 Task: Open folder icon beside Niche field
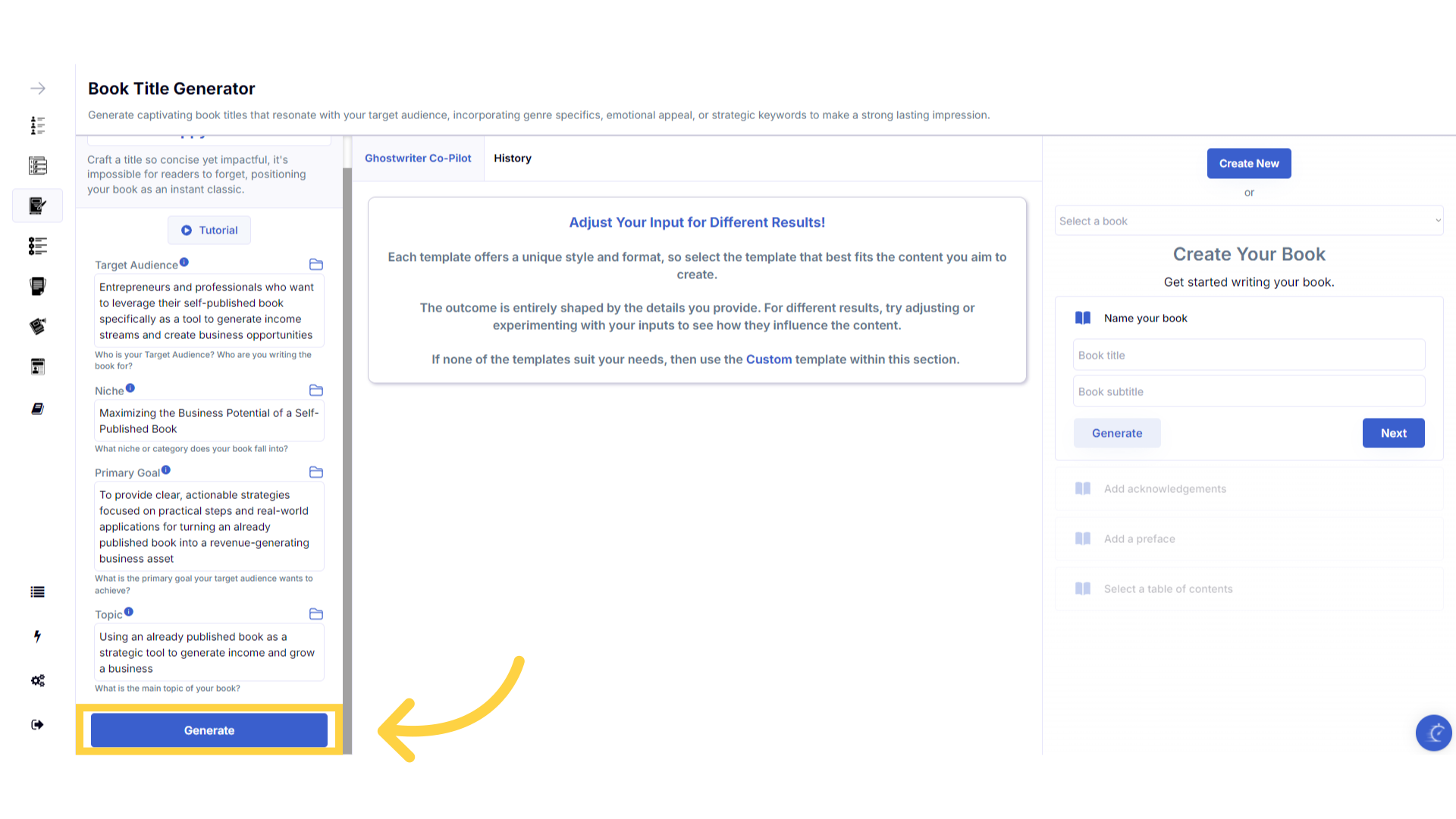click(316, 391)
